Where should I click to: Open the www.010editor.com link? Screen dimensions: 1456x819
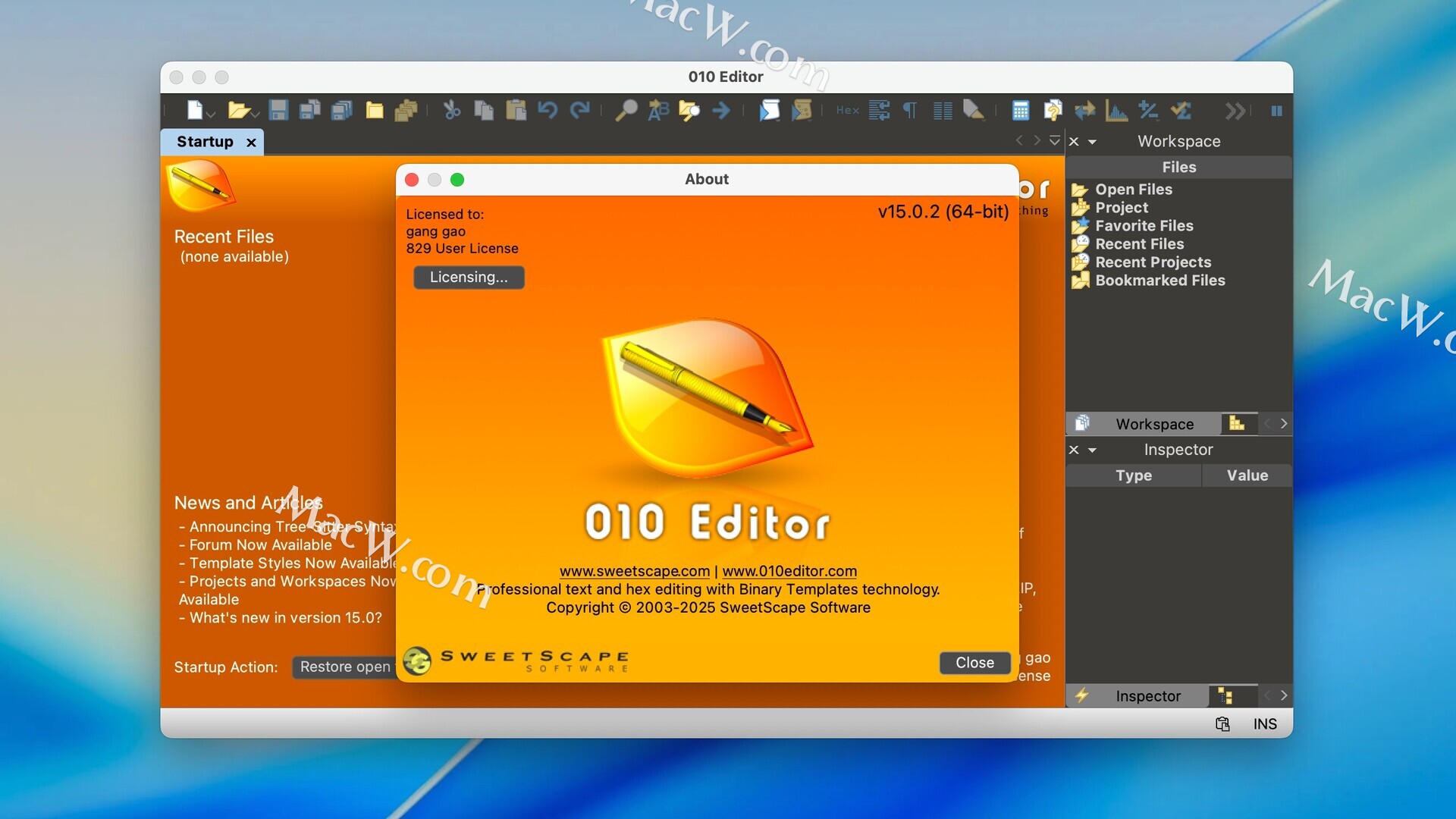click(x=789, y=571)
